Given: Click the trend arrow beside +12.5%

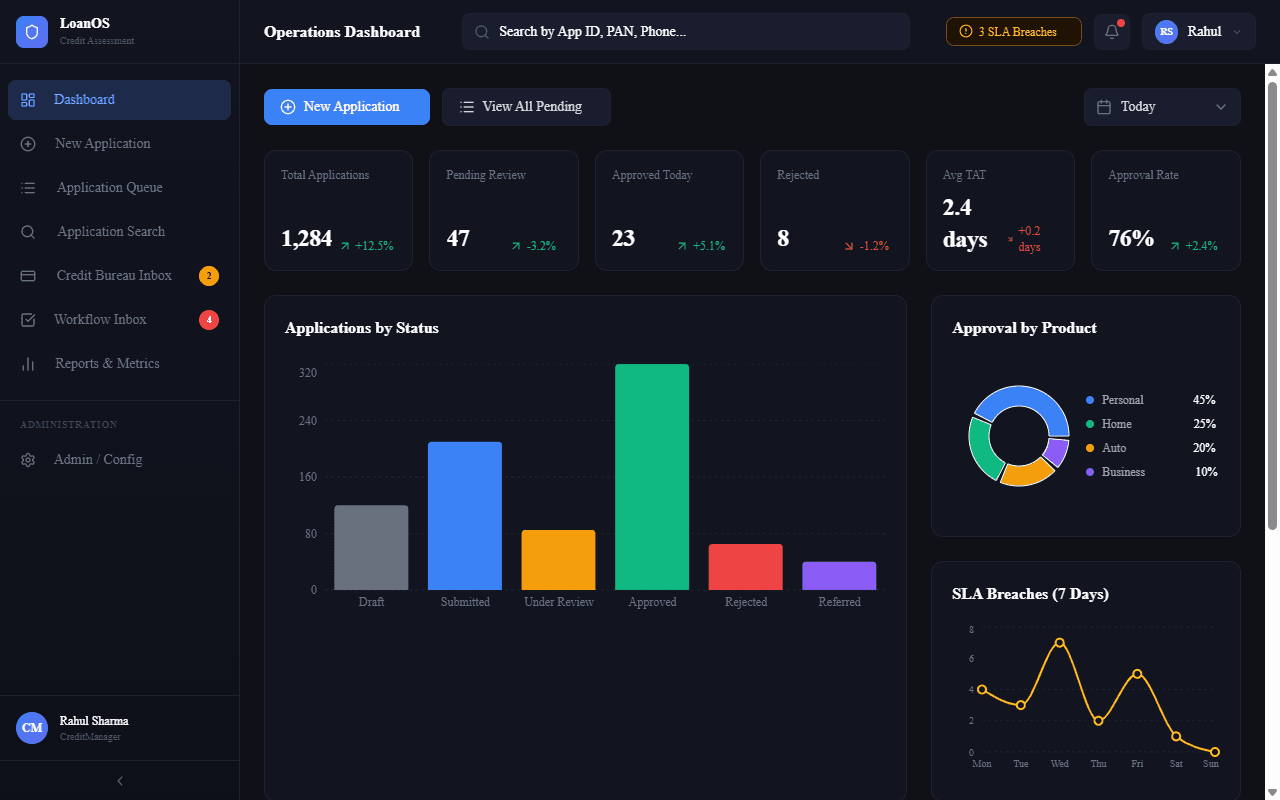Looking at the screenshot, I should click(x=345, y=246).
